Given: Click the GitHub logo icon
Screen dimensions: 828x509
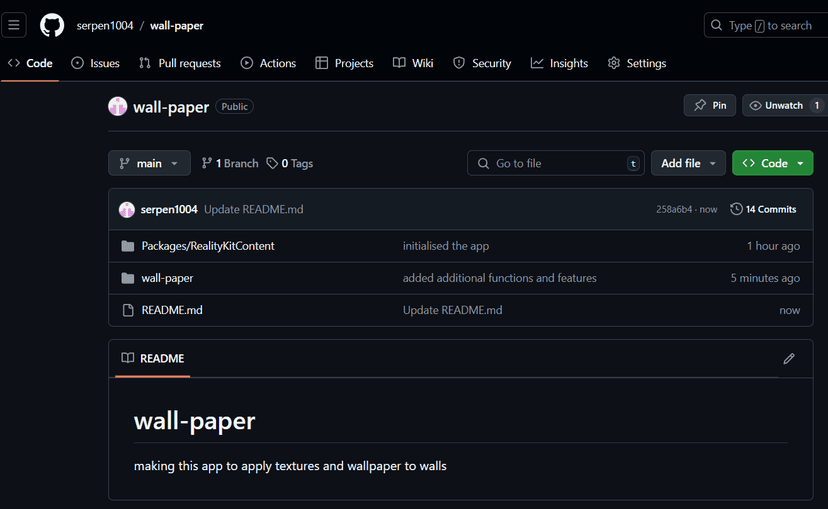Looking at the screenshot, I should 52,25.
